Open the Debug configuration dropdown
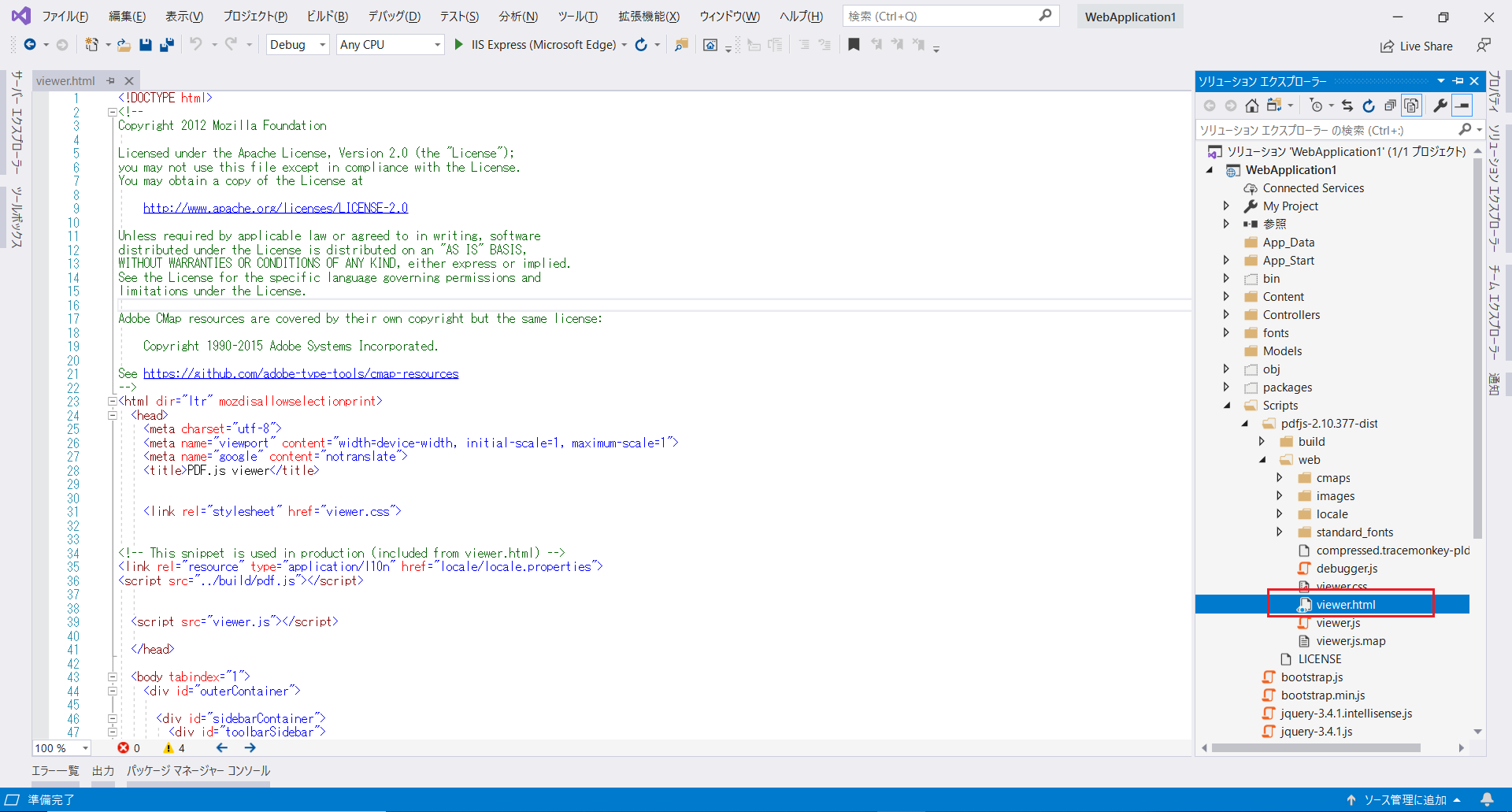The width and height of the screenshot is (1512, 812). click(x=297, y=45)
